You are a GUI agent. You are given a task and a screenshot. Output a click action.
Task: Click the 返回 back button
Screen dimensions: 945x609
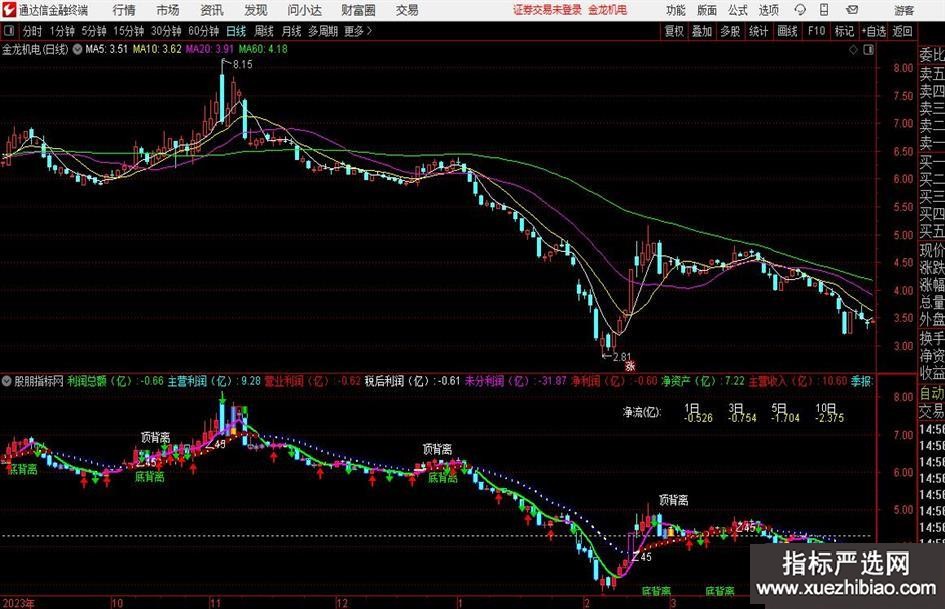(902, 31)
